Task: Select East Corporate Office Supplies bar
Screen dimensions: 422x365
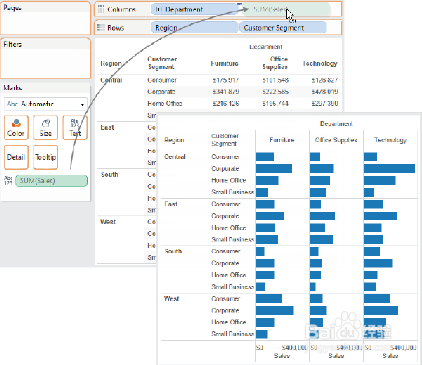Action: click(x=322, y=216)
